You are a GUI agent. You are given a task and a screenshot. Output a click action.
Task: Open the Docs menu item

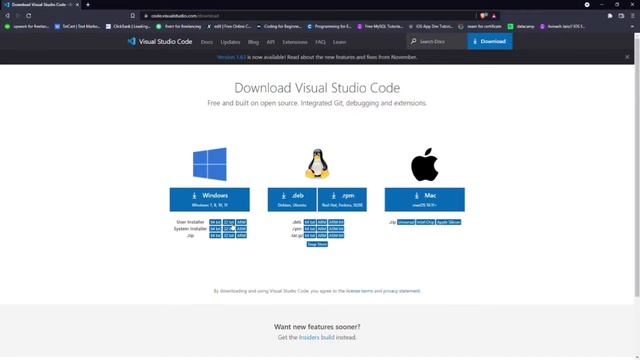(207, 42)
